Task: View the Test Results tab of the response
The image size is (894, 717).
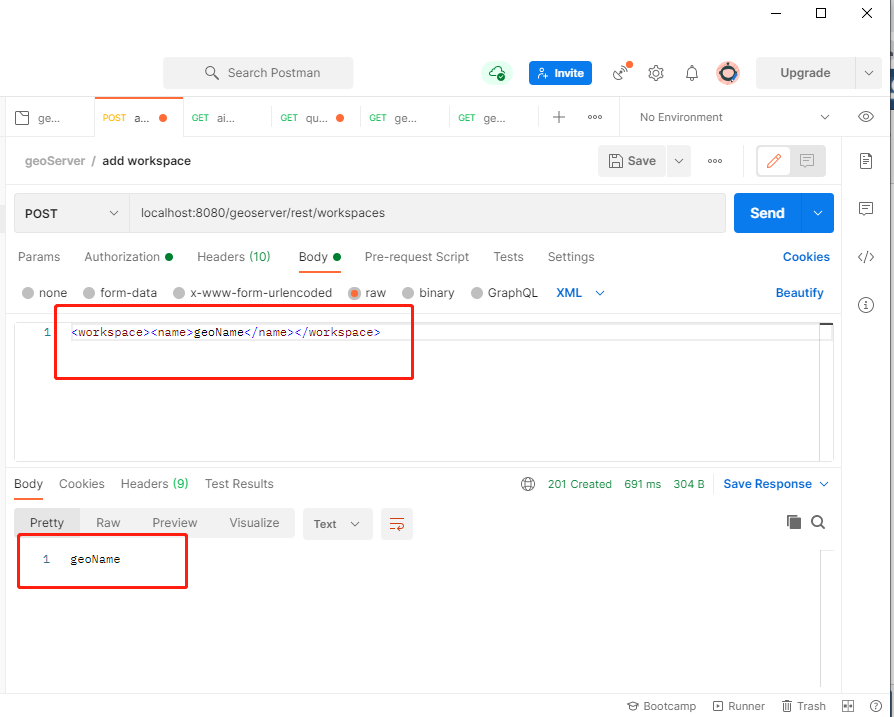Action: click(239, 484)
